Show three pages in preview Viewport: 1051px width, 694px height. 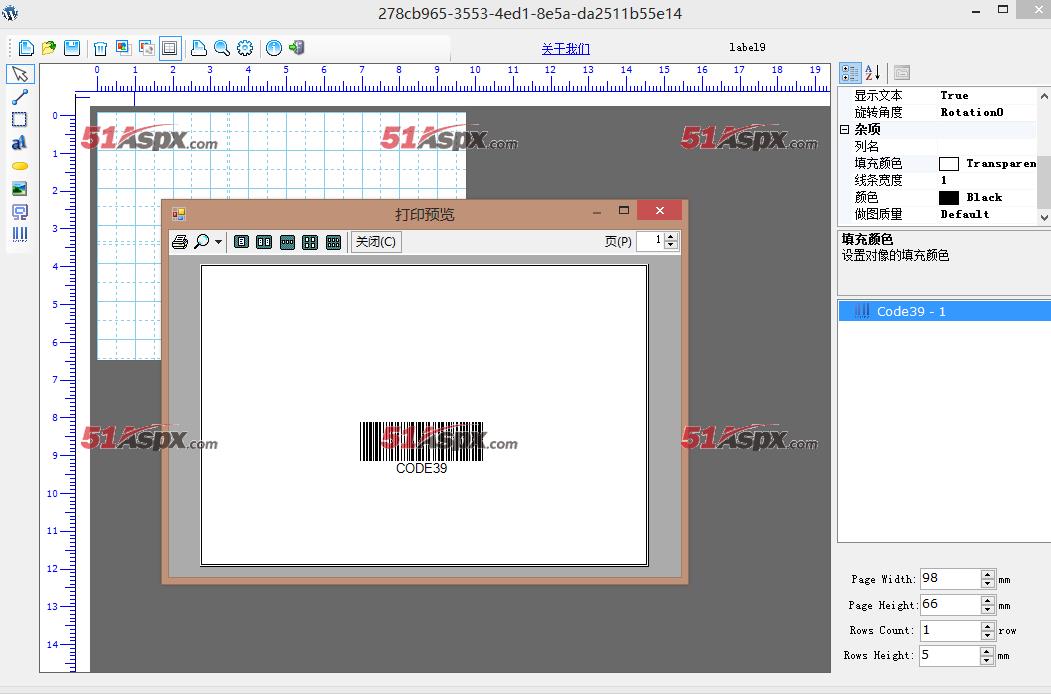287,242
